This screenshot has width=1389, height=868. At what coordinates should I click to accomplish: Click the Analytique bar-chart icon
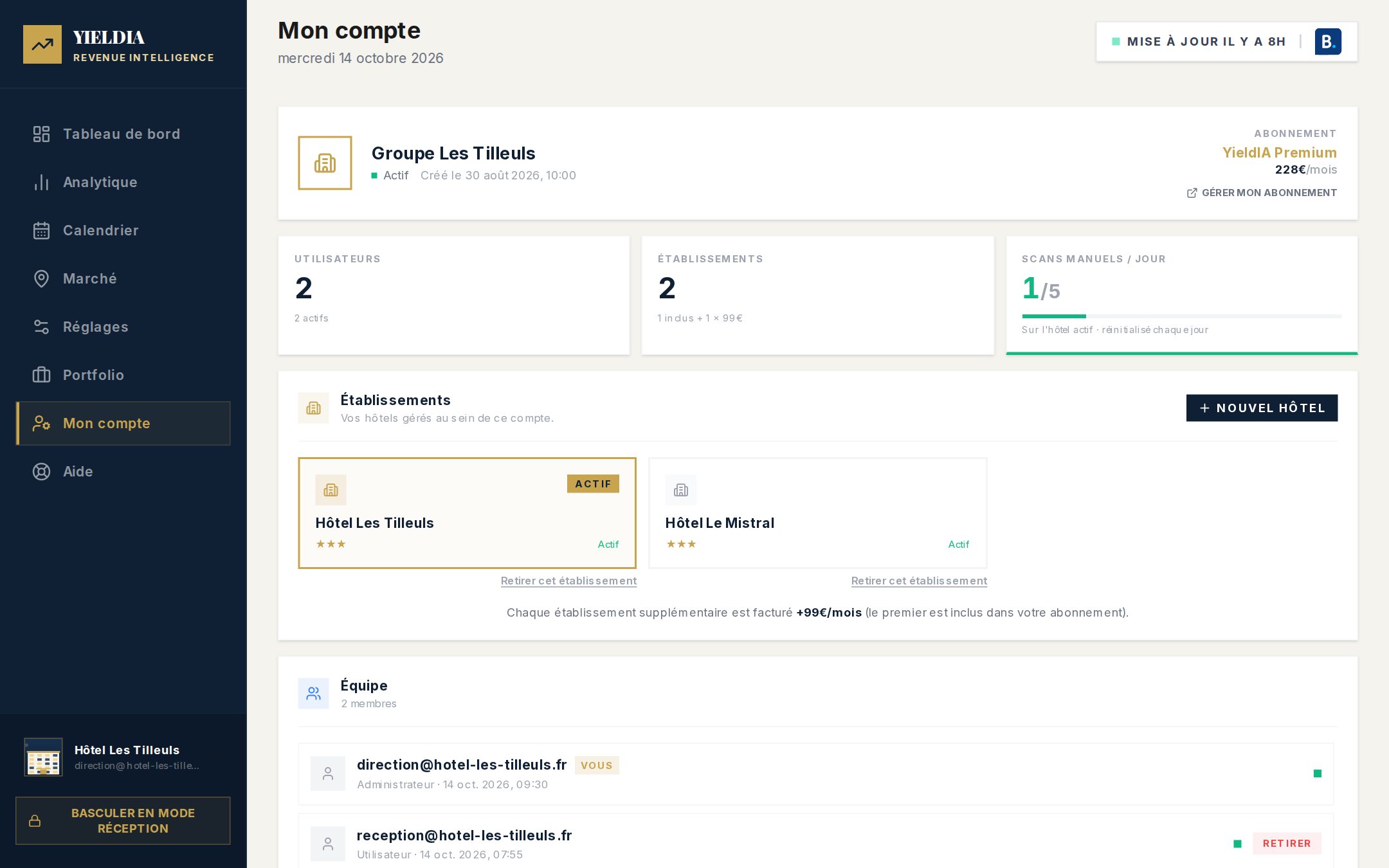41,182
